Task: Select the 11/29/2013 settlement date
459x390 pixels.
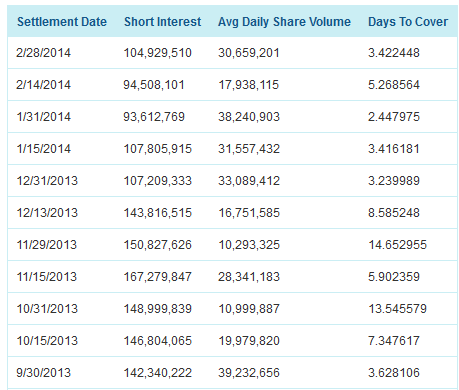Action: tap(47, 245)
